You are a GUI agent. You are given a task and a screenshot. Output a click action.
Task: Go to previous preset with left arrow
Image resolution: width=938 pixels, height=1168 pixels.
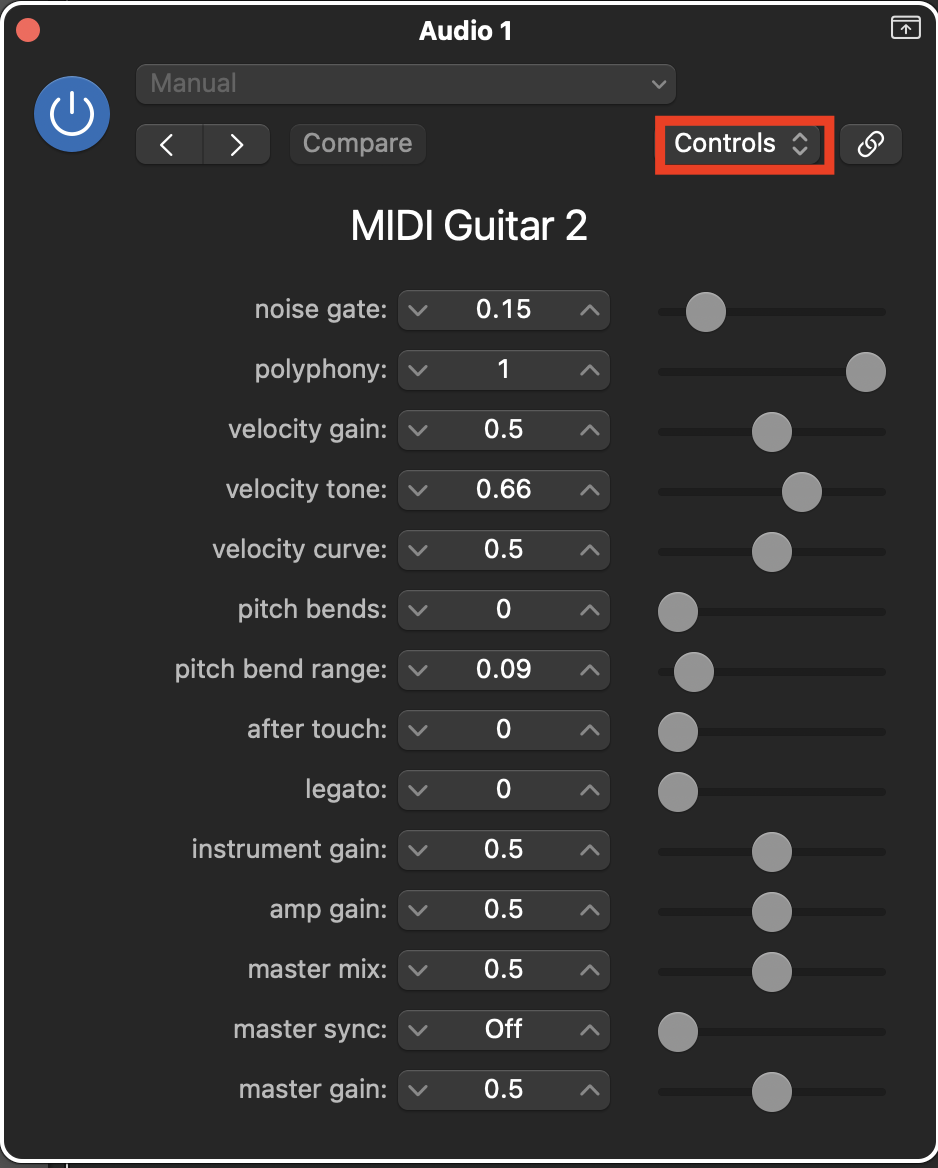click(x=169, y=144)
